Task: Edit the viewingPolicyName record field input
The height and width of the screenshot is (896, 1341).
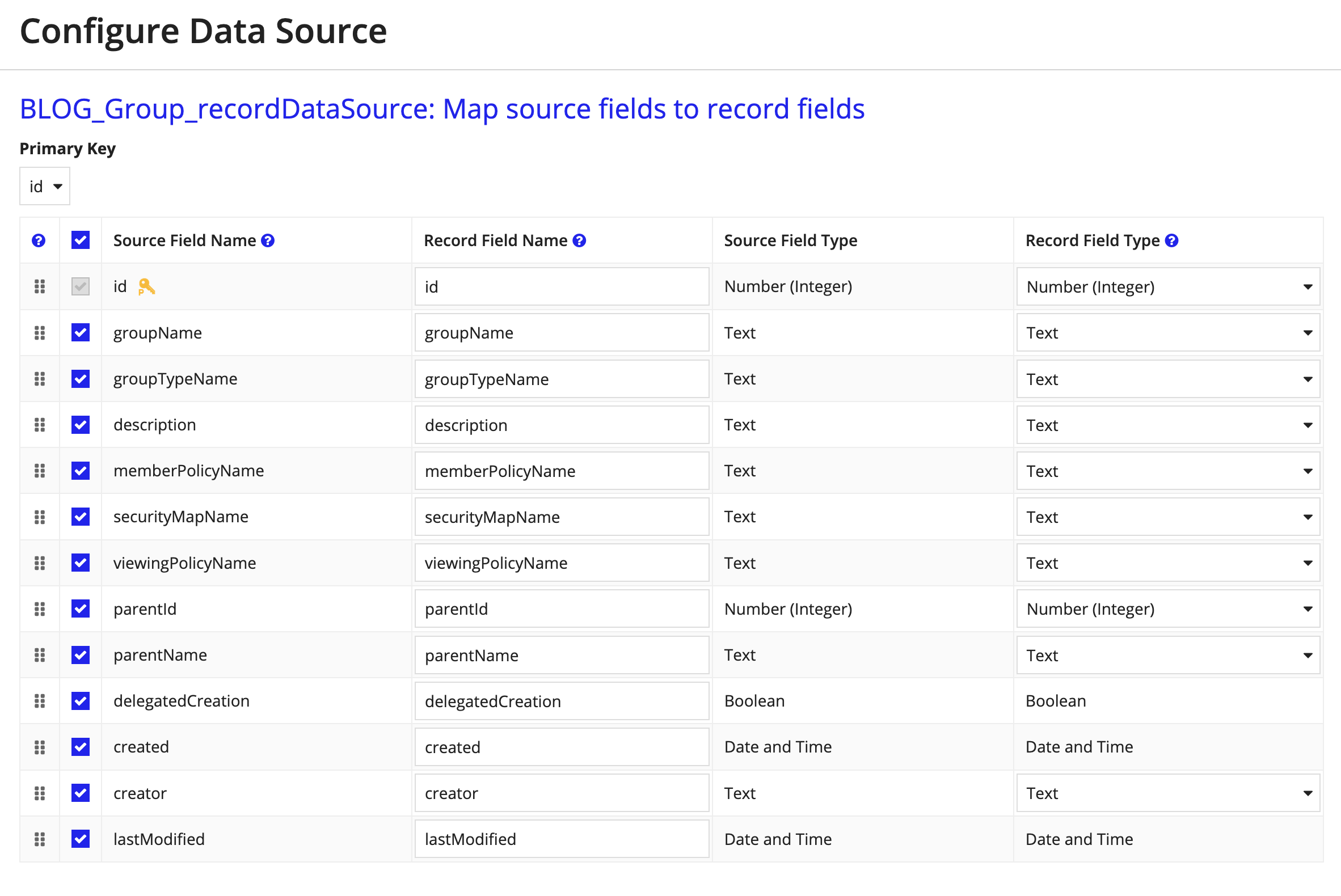Action: (x=562, y=563)
